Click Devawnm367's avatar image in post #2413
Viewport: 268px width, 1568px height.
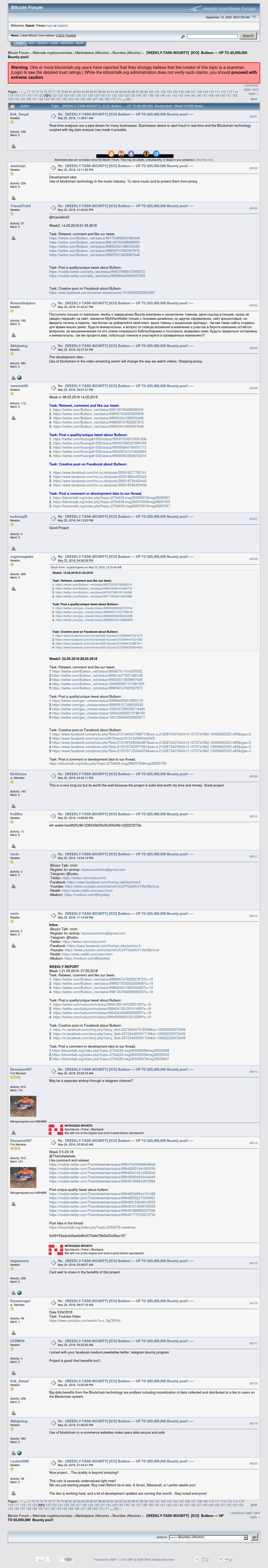pyautogui.click(x=23, y=1106)
